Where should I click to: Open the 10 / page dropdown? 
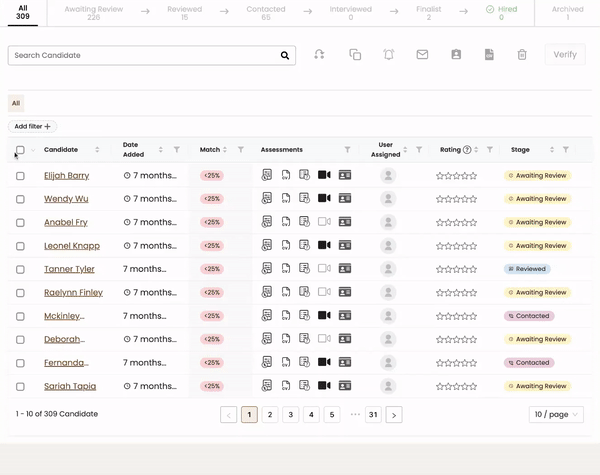click(556, 414)
